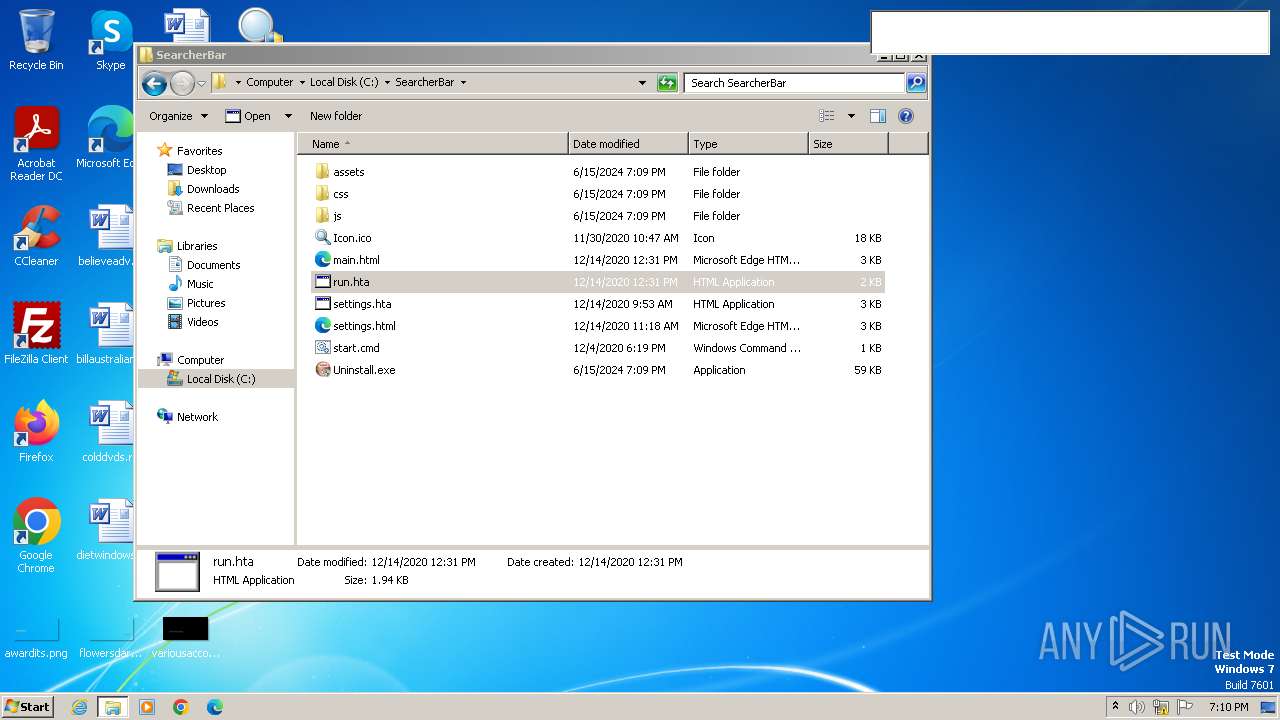Expand dropdown arrow after SearcherBar breadcrumb
This screenshot has width=1280, height=720.
[x=463, y=83]
